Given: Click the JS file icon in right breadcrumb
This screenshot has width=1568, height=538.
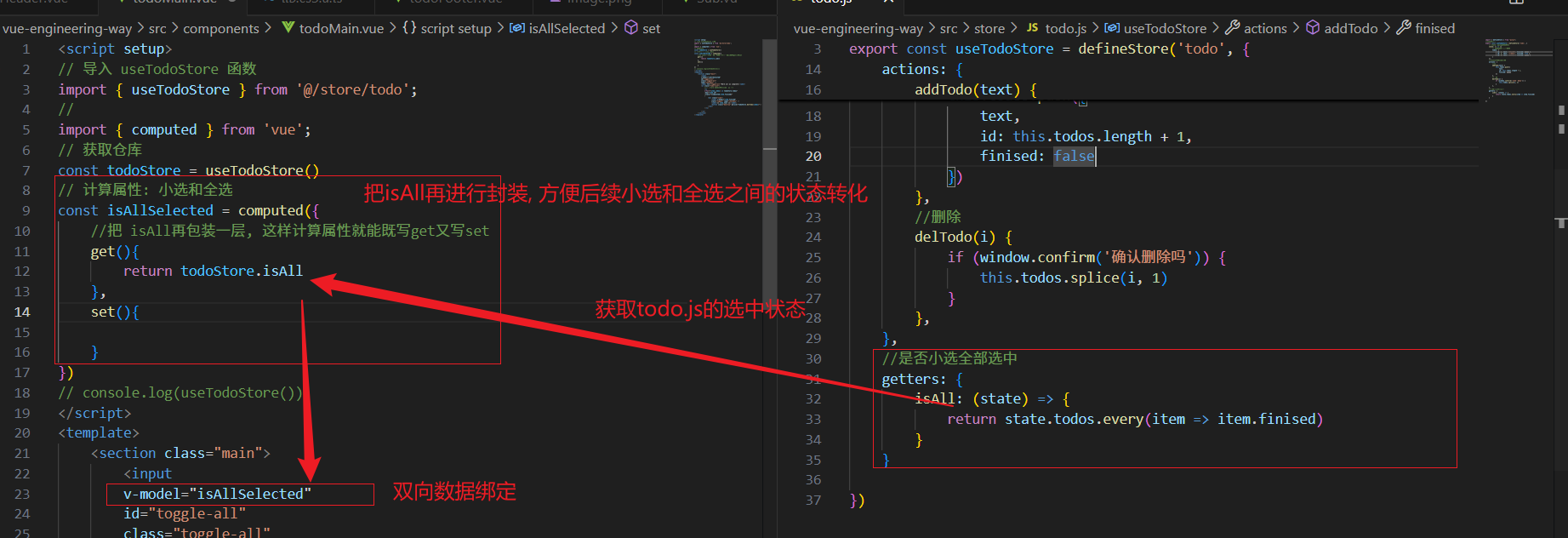Looking at the screenshot, I should coord(1032,28).
